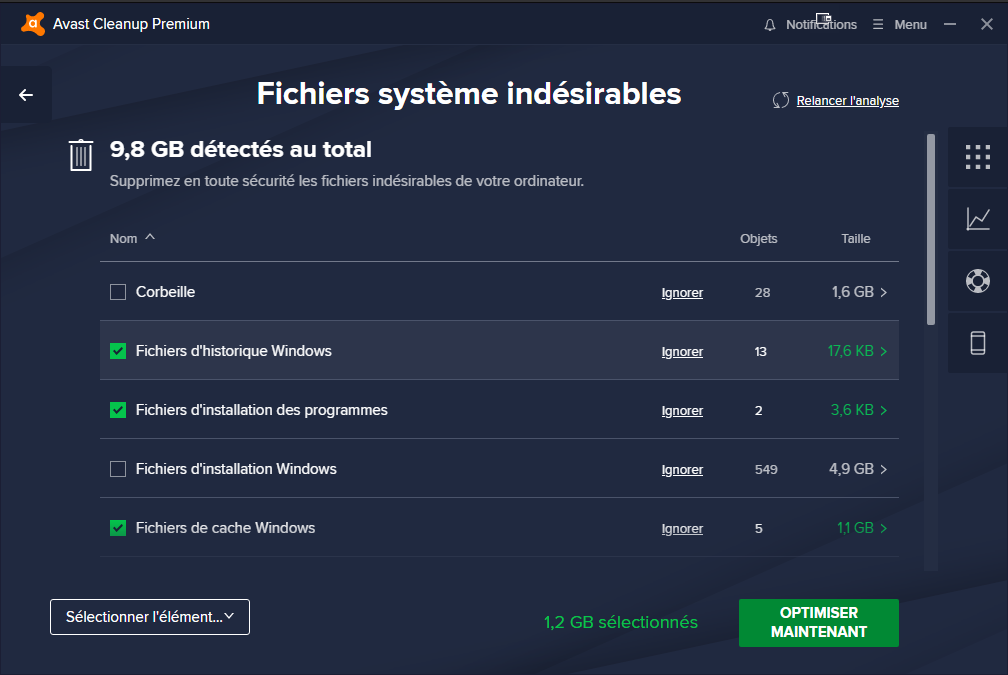Click the rescan circular arrows icon

[780, 100]
